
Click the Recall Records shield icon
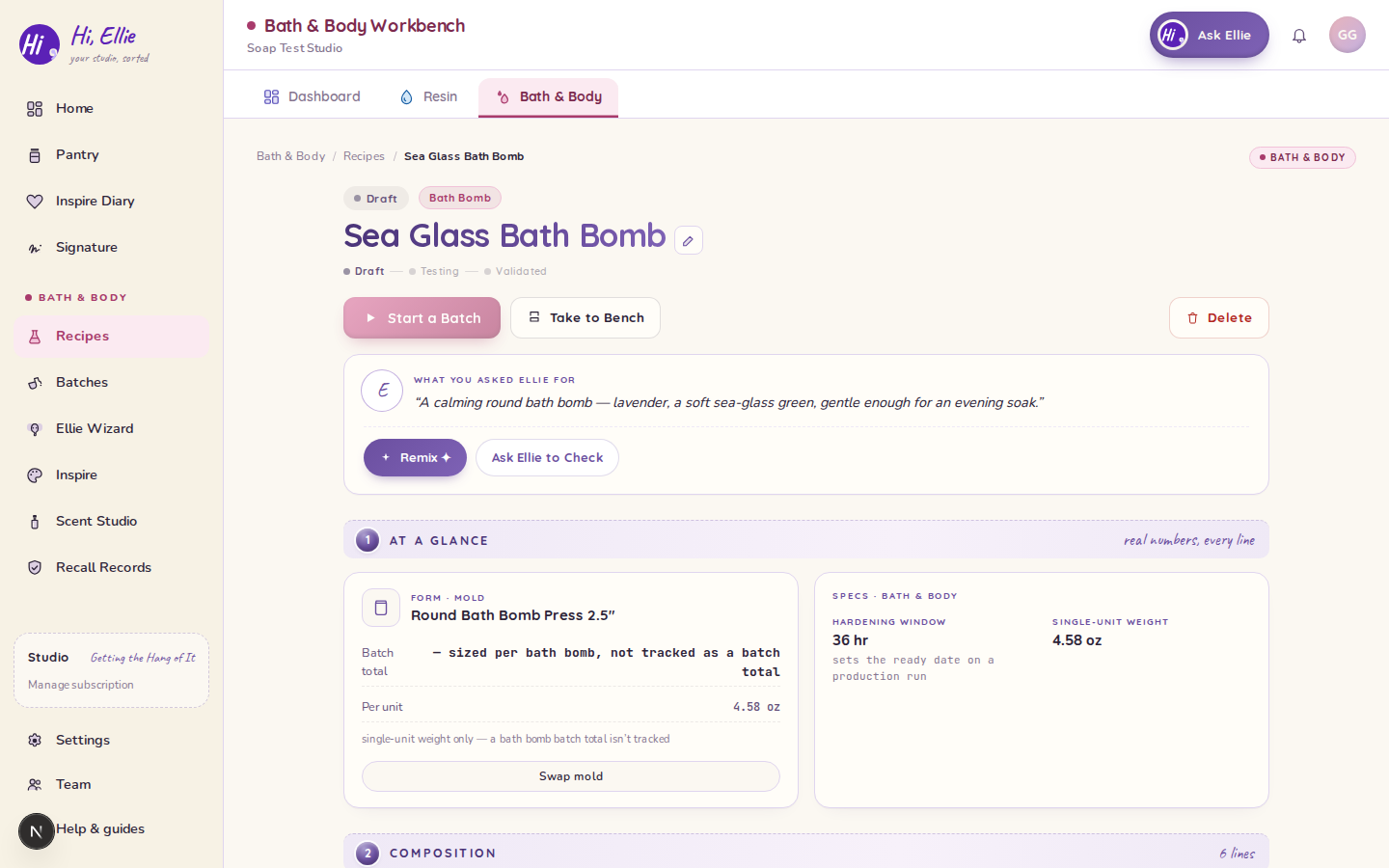[35, 568]
